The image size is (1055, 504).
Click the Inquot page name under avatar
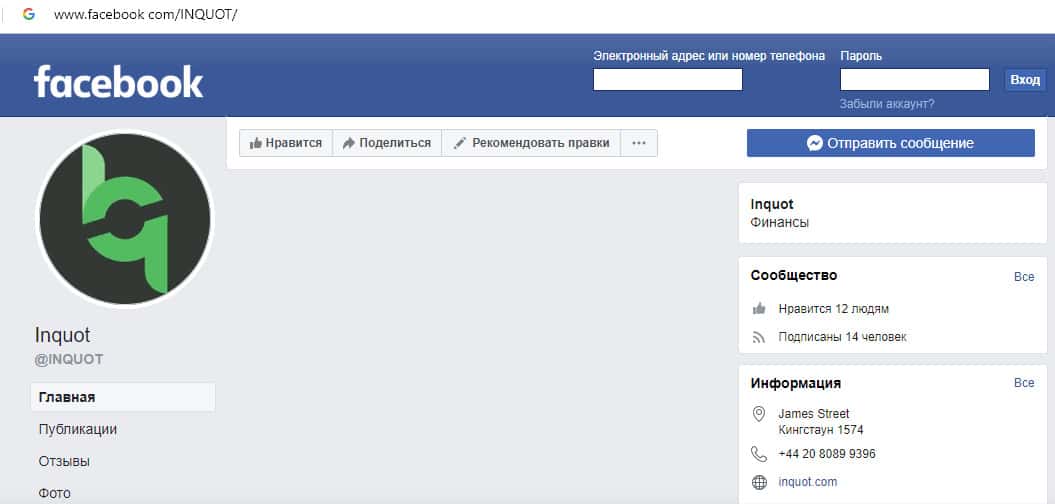point(63,334)
